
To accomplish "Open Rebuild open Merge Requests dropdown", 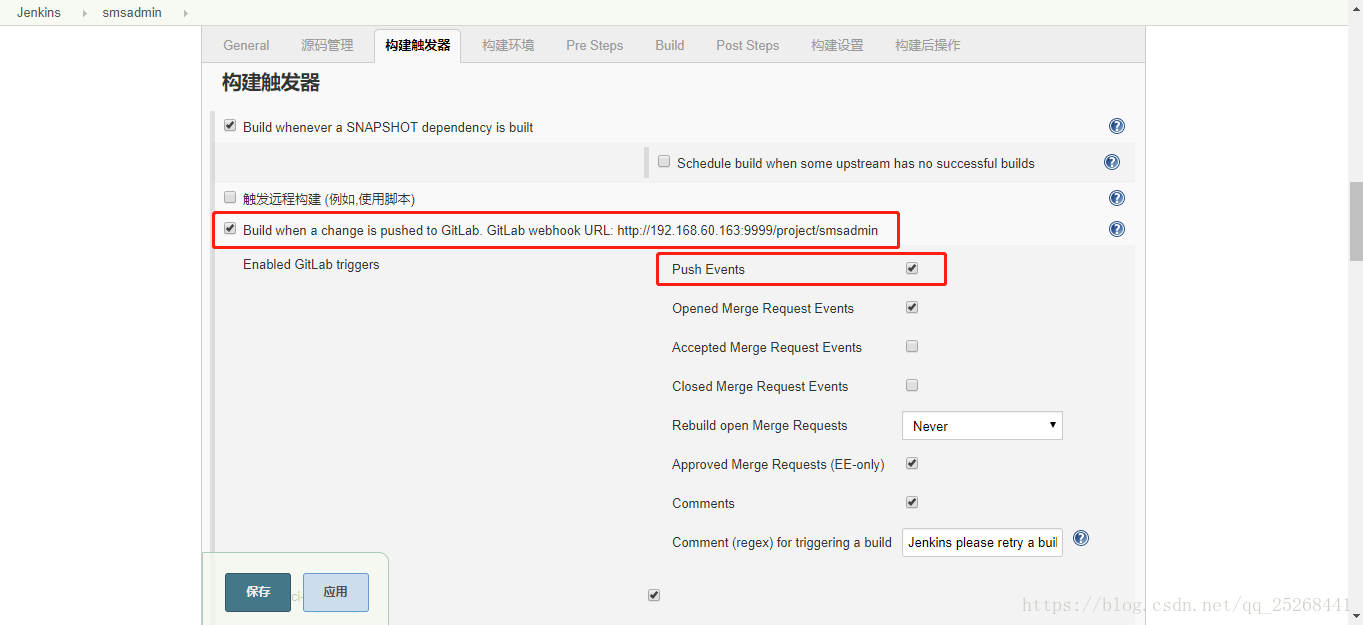I will [982, 426].
